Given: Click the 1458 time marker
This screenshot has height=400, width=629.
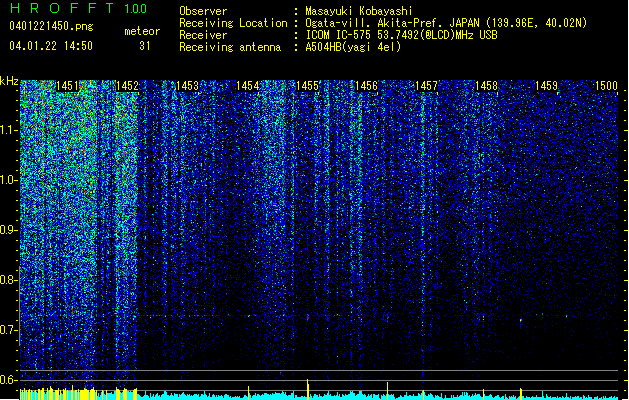Looking at the screenshot, I should (486, 86).
